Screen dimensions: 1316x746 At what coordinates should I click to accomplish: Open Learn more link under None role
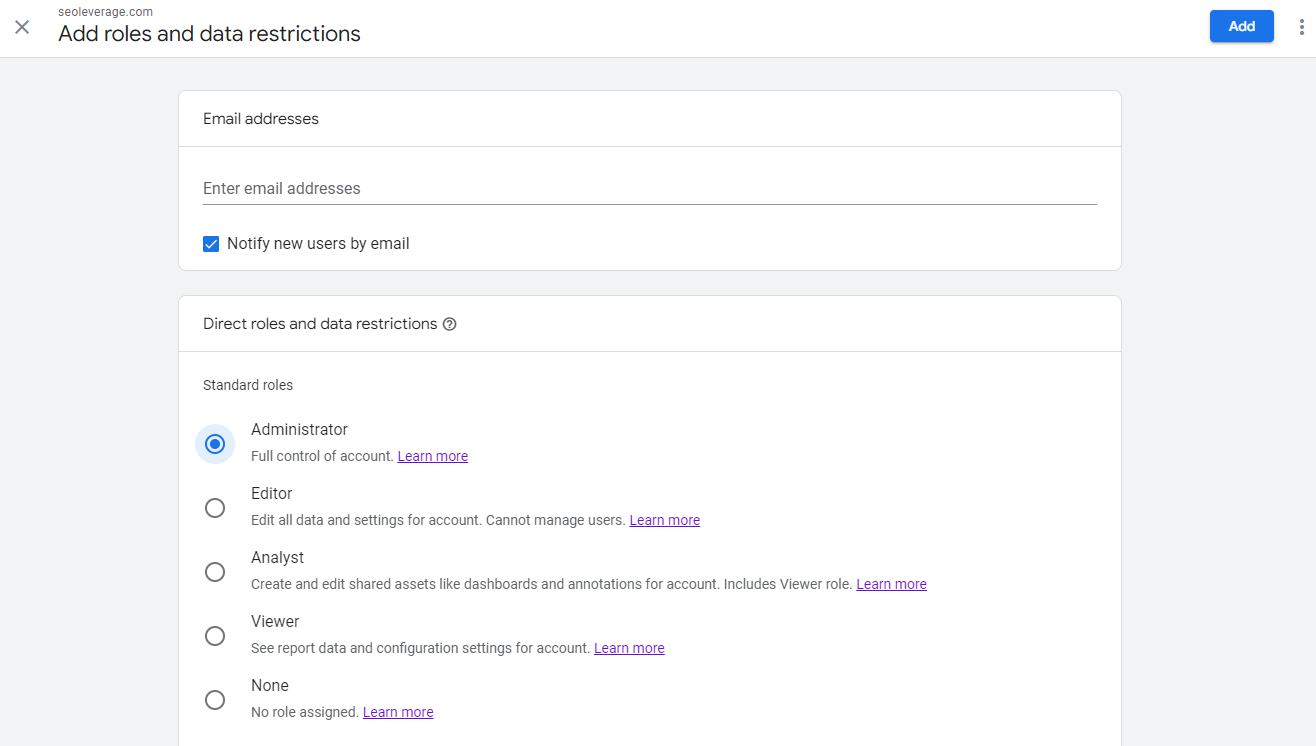click(398, 712)
